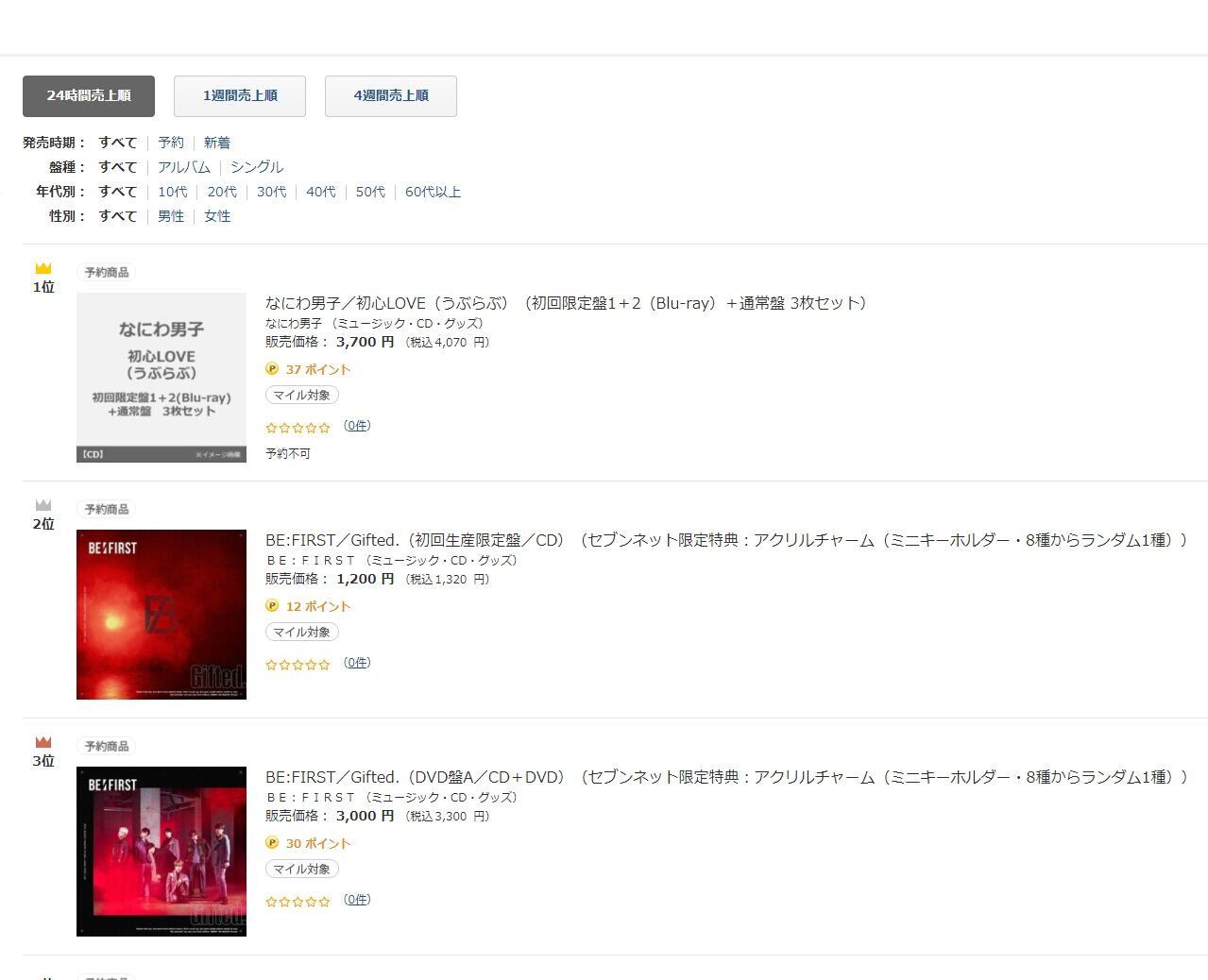Filter release period by すべて
The image size is (1208, 980).
coord(118,143)
